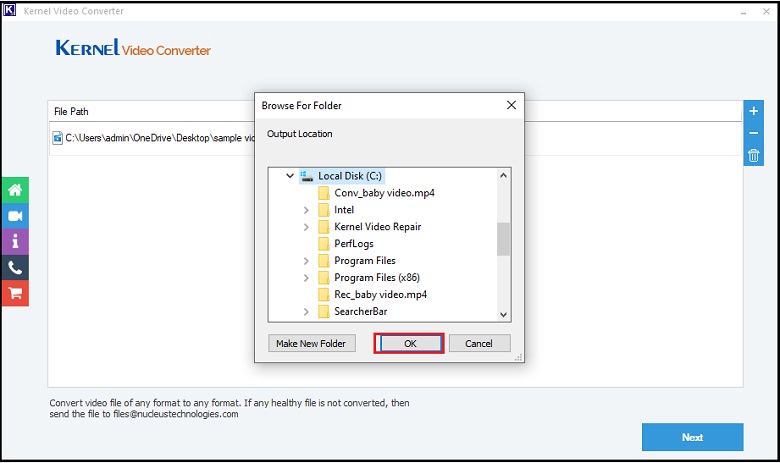780x463 pixels.
Task: Select Program Files folder label
Action: tap(365, 261)
